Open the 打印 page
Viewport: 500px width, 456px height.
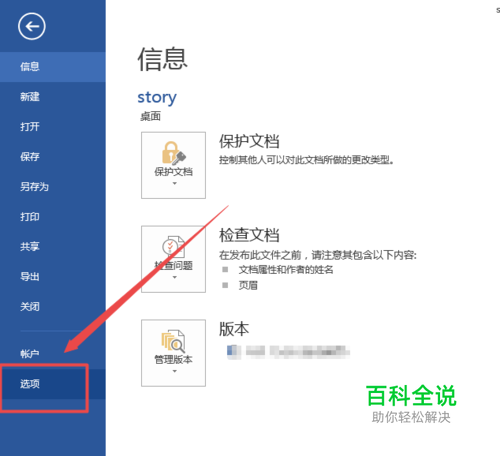53,217
